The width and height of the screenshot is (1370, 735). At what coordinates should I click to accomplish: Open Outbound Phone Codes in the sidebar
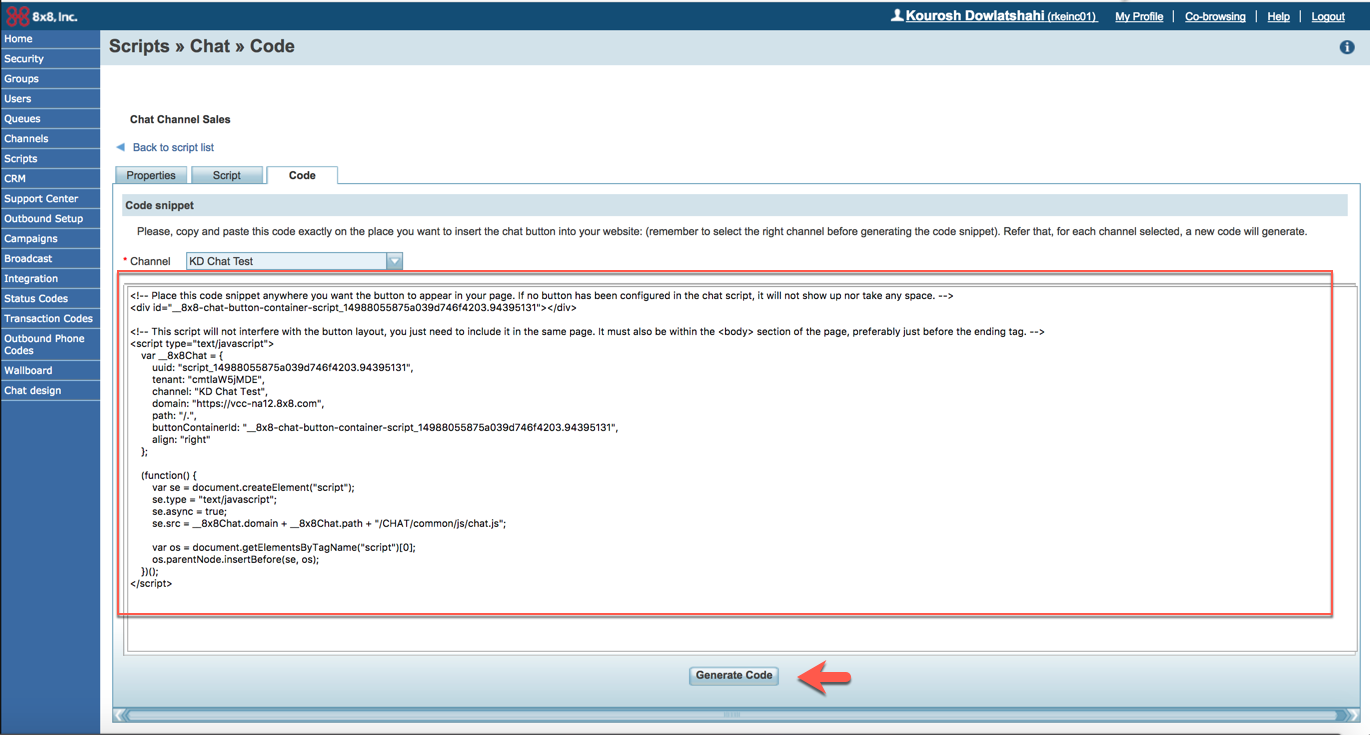pyautogui.click(x=50, y=345)
